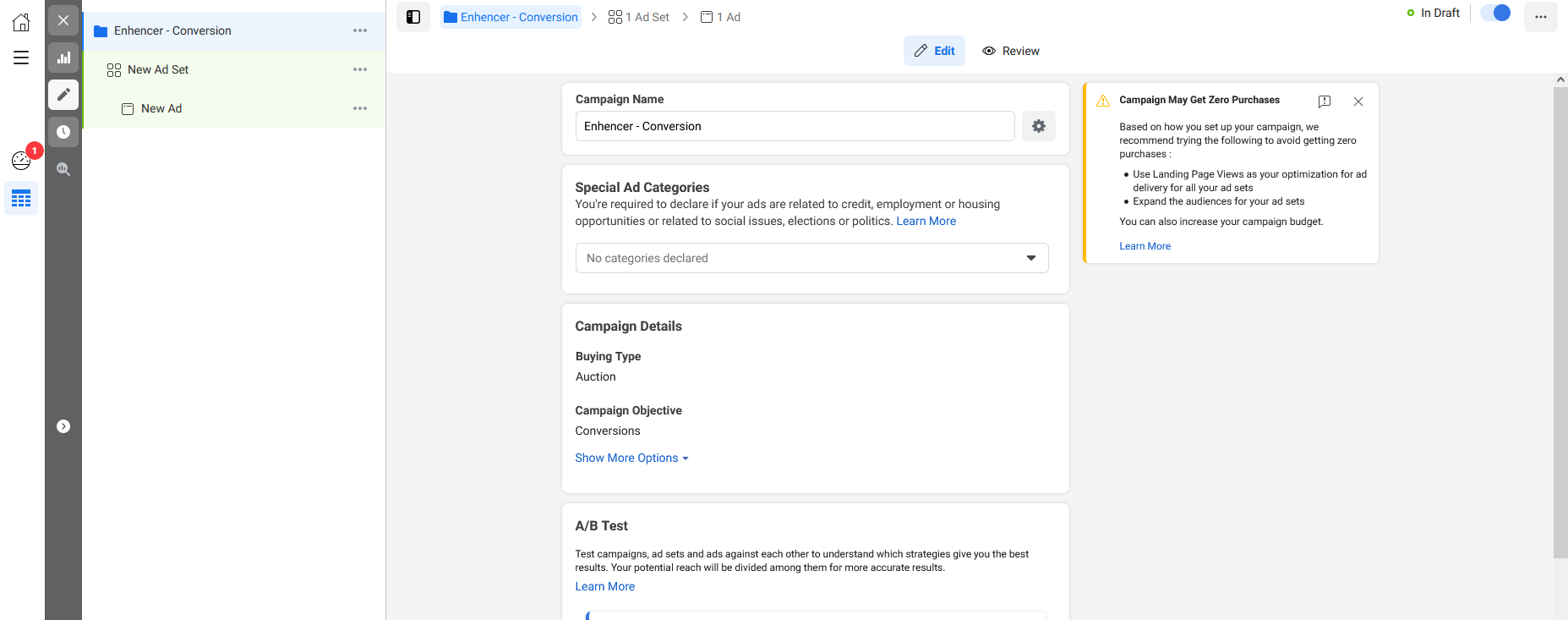Open Learn More link in Special Ad Categories
The height and width of the screenshot is (620, 1568).
pos(926,221)
